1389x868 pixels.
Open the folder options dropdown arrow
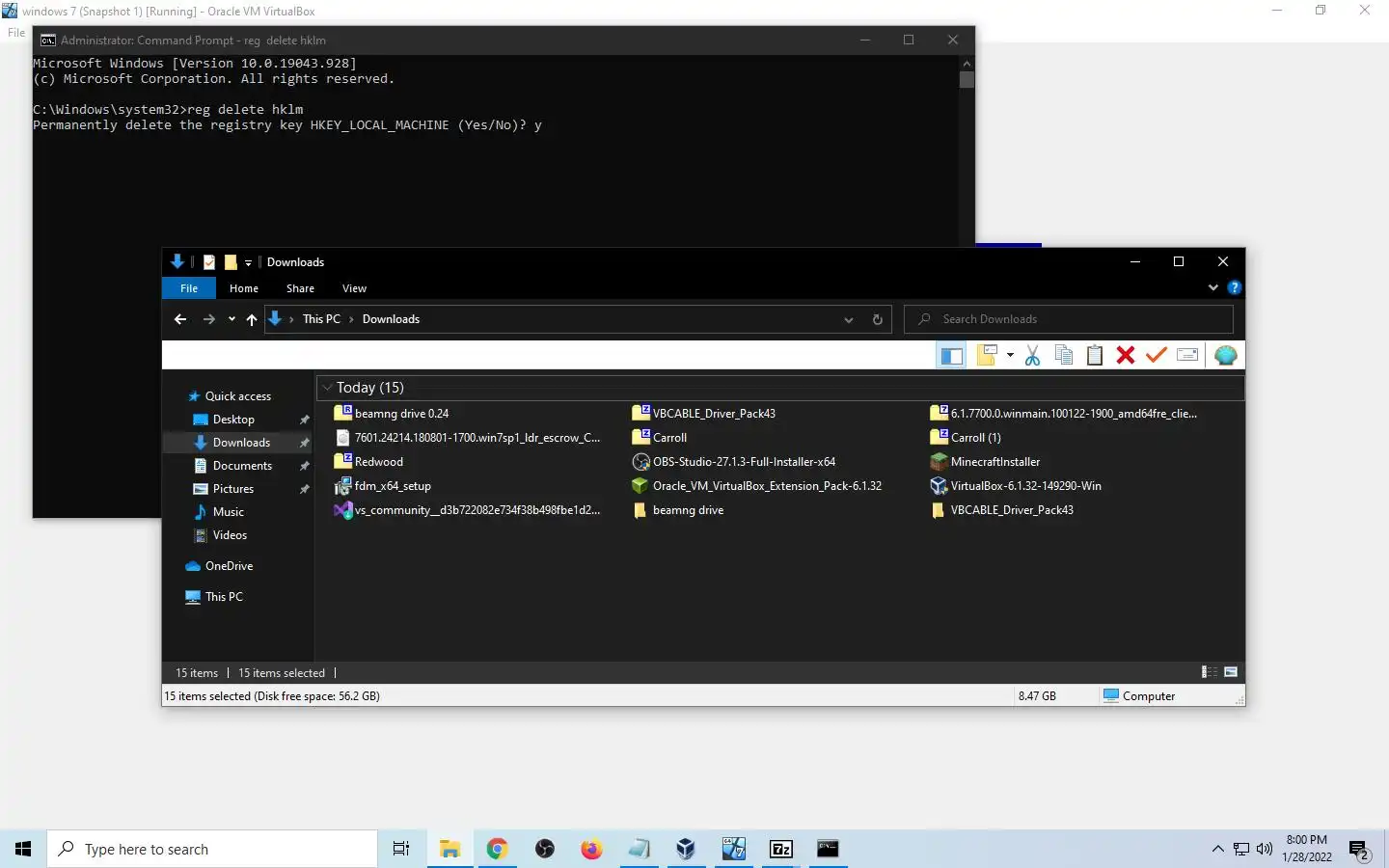coord(1010,356)
